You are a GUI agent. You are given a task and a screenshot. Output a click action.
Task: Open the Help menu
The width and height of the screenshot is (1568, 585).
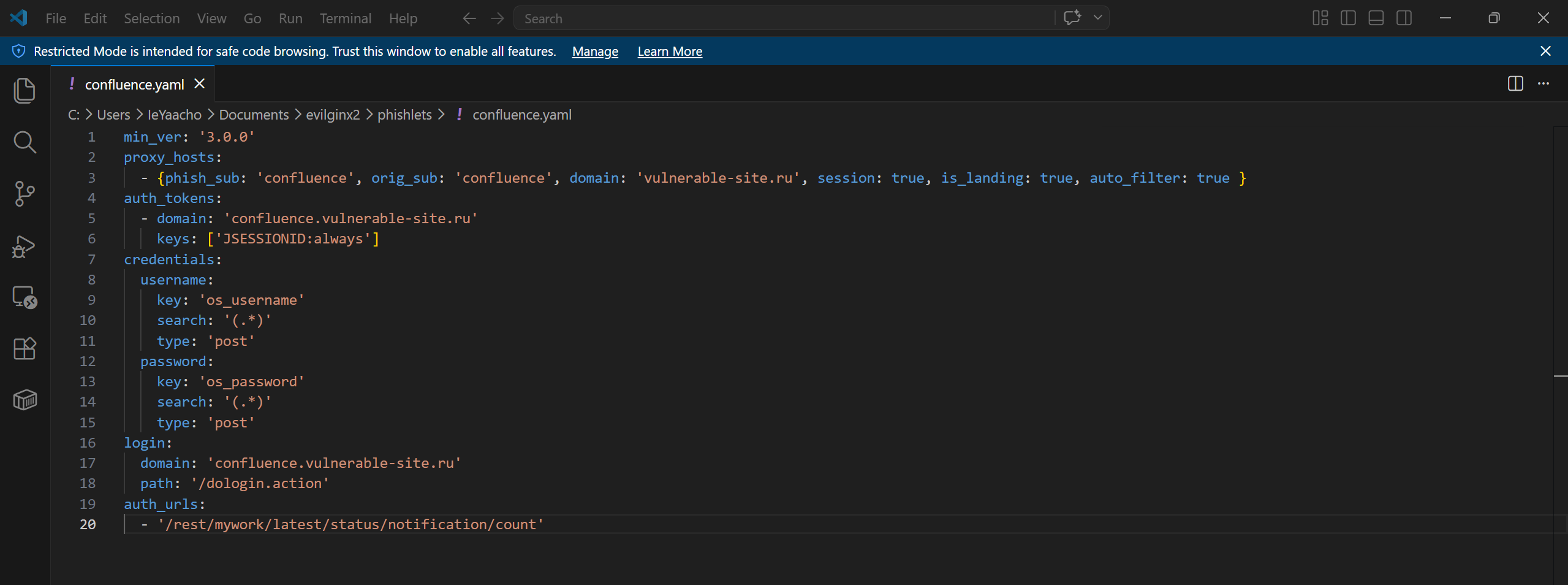coord(403,18)
